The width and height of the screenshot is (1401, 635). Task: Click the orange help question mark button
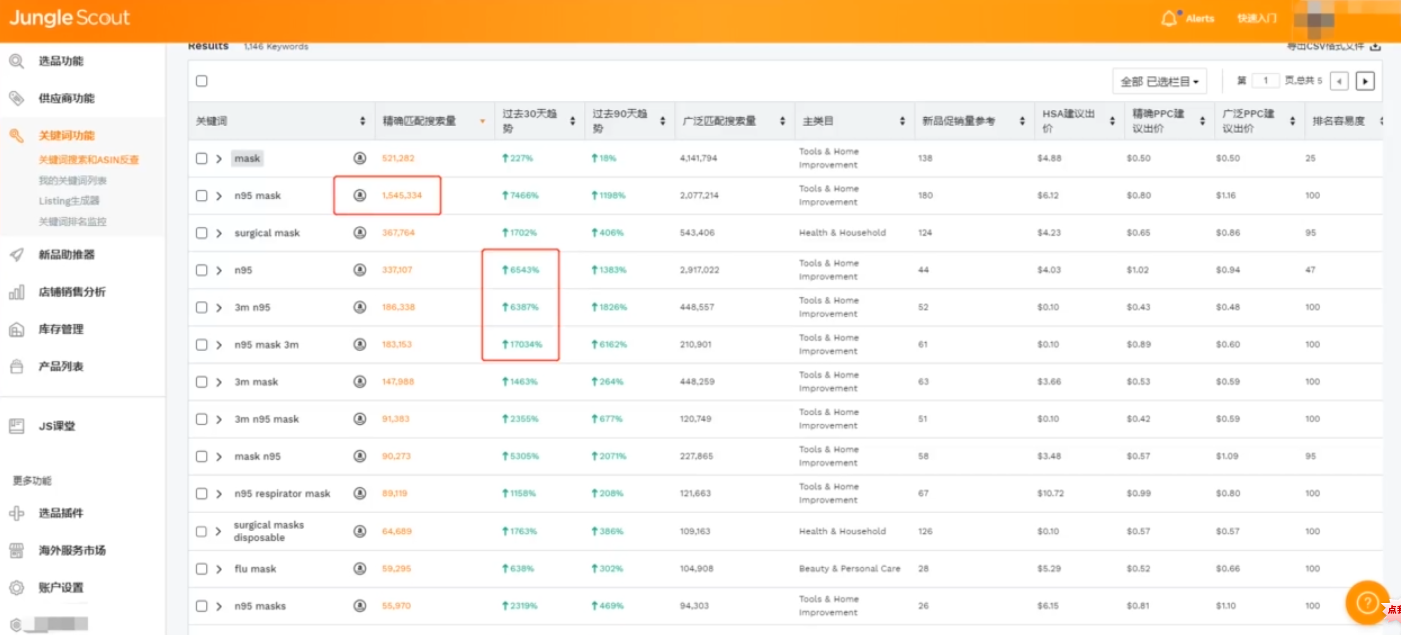(1366, 602)
